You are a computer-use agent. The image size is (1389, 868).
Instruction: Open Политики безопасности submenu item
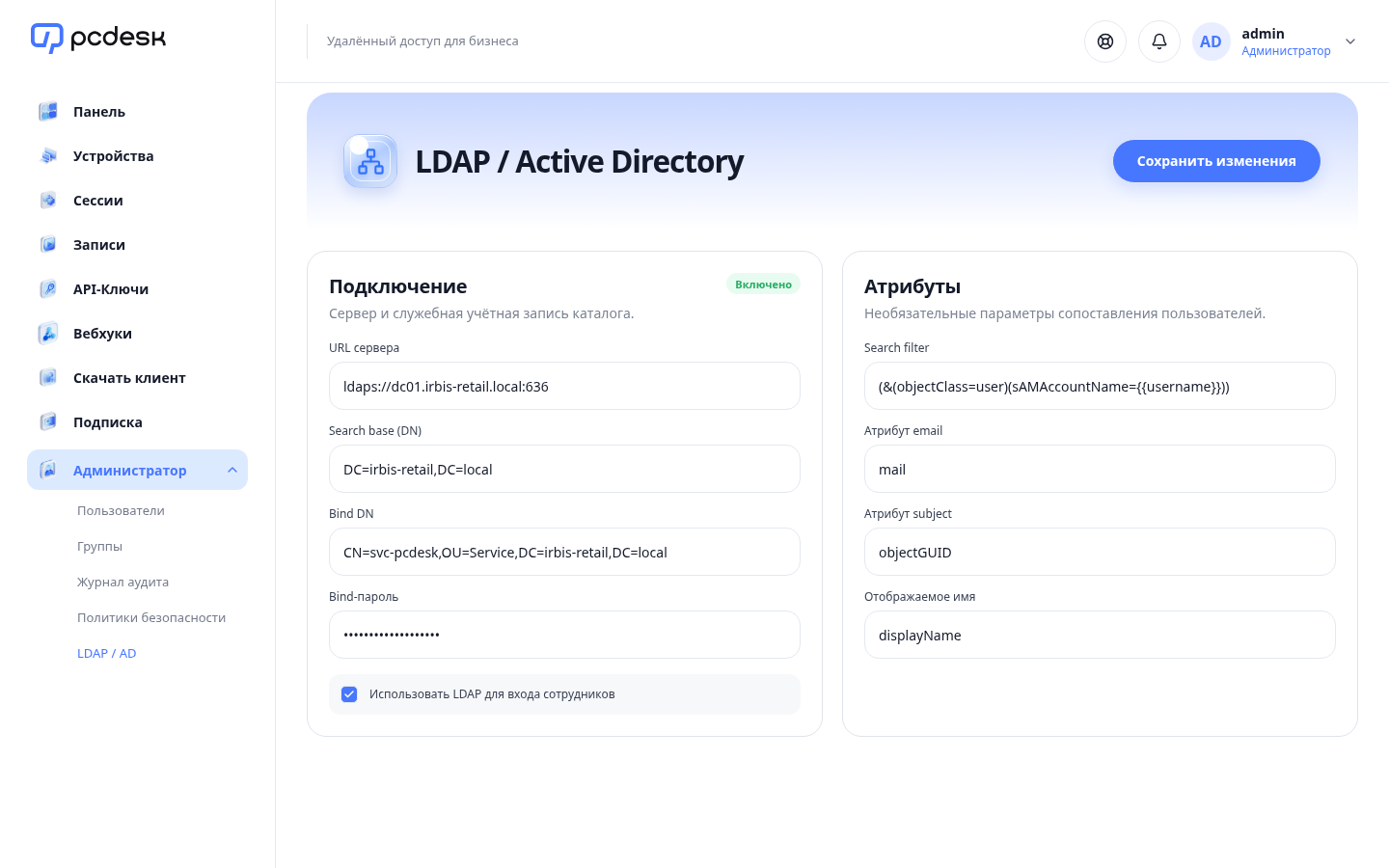pyautogui.click(x=151, y=618)
